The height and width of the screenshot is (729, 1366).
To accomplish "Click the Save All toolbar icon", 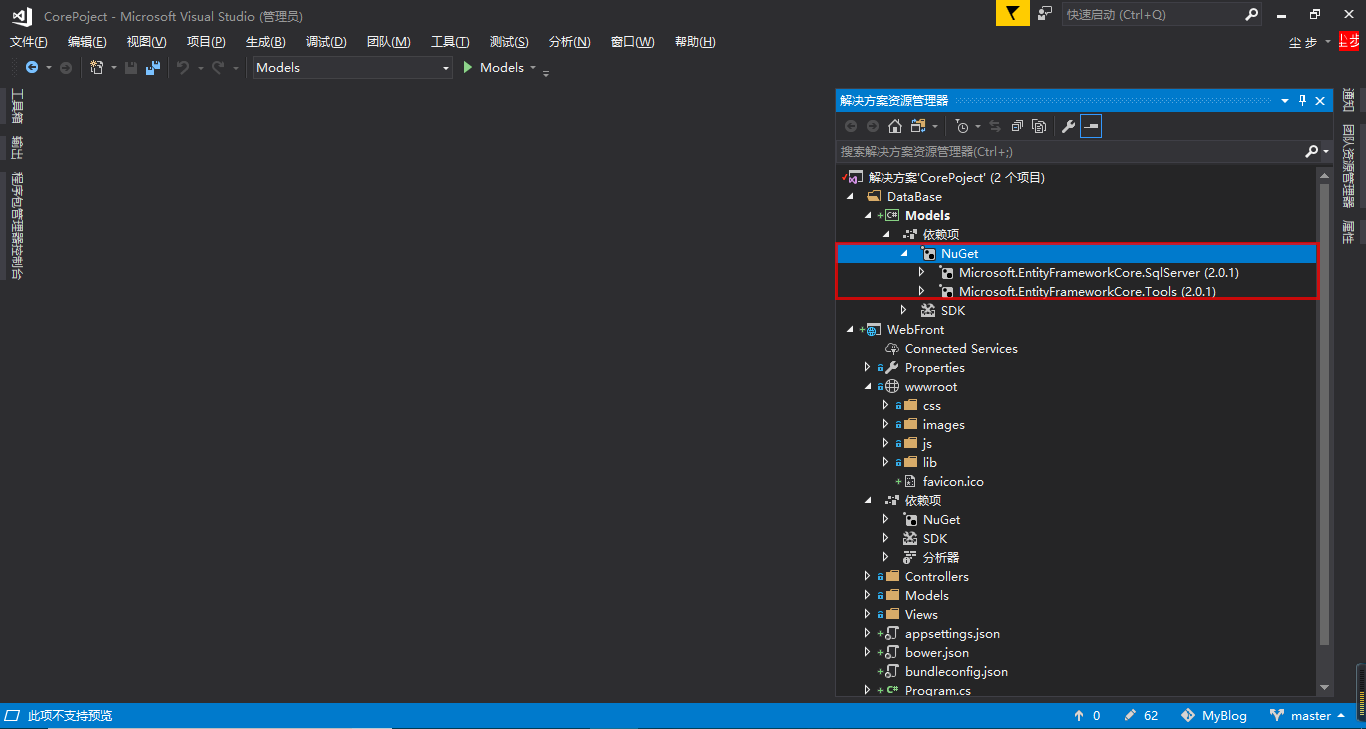I will click(153, 68).
